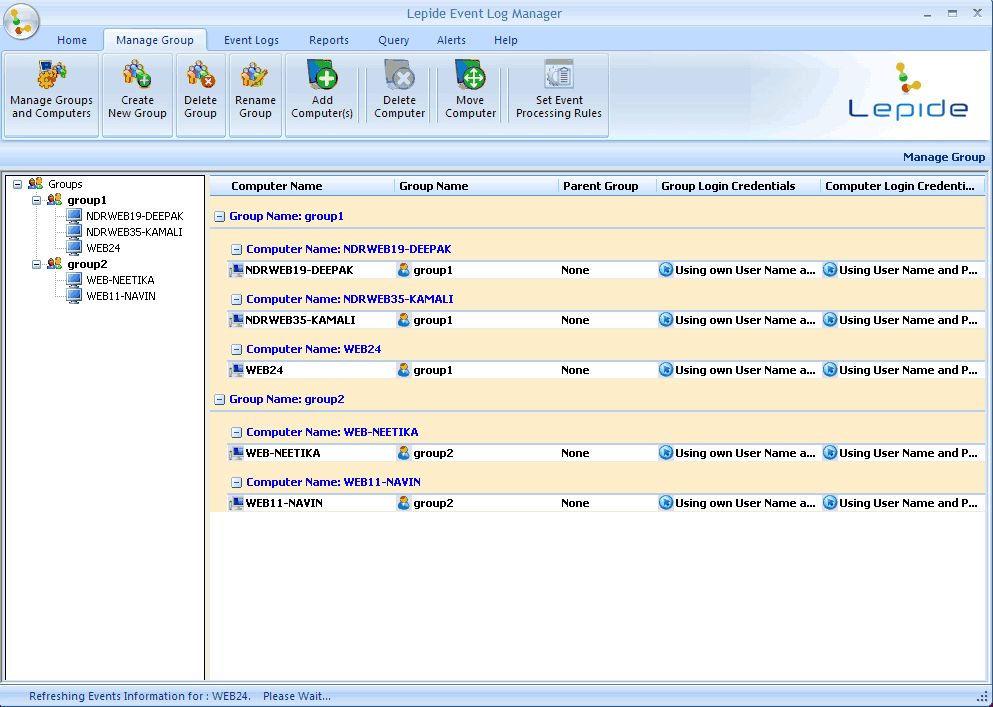Collapse group1 node in the tree
993x707 pixels.
(37, 200)
